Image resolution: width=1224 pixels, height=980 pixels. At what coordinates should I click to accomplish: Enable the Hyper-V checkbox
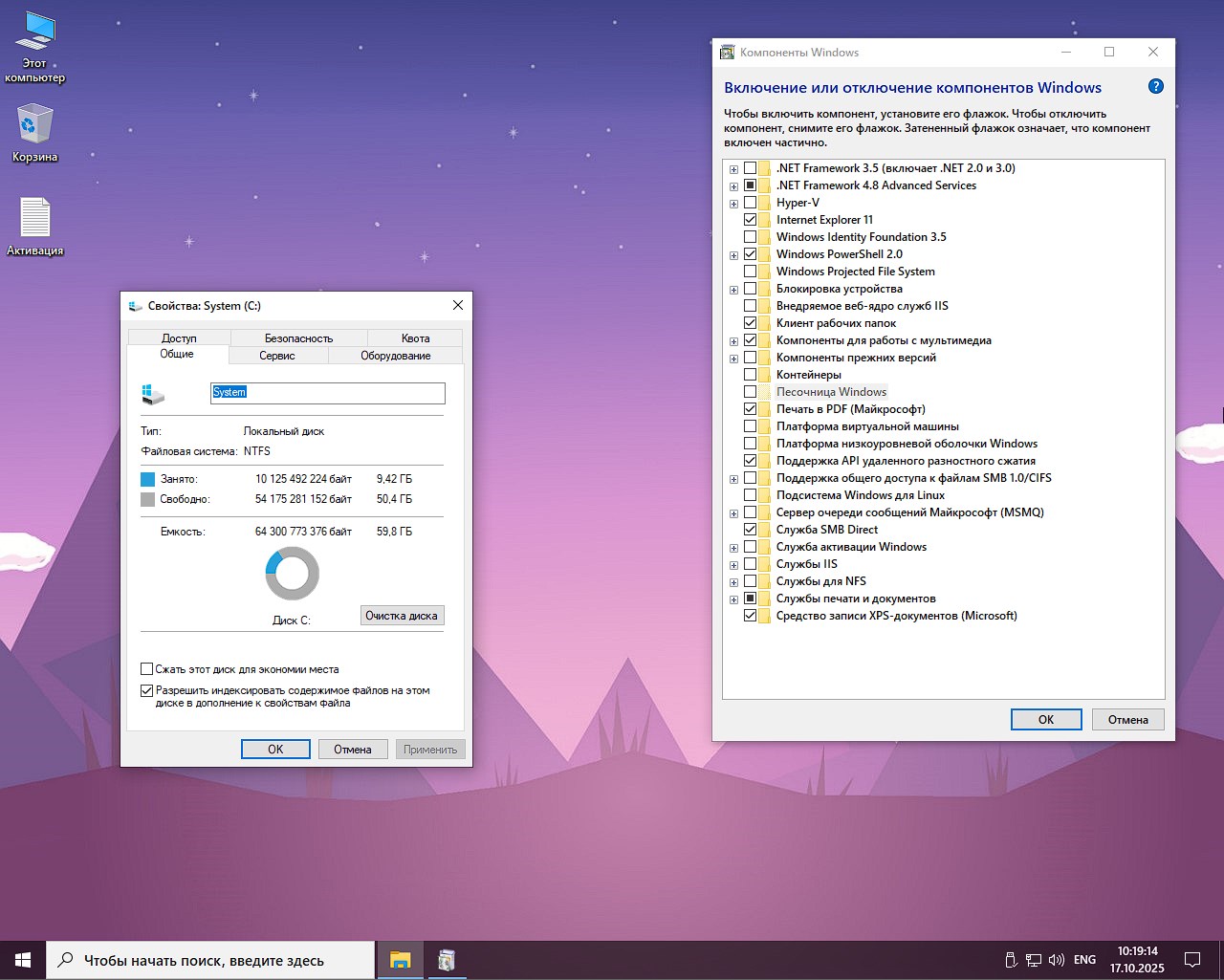751,203
